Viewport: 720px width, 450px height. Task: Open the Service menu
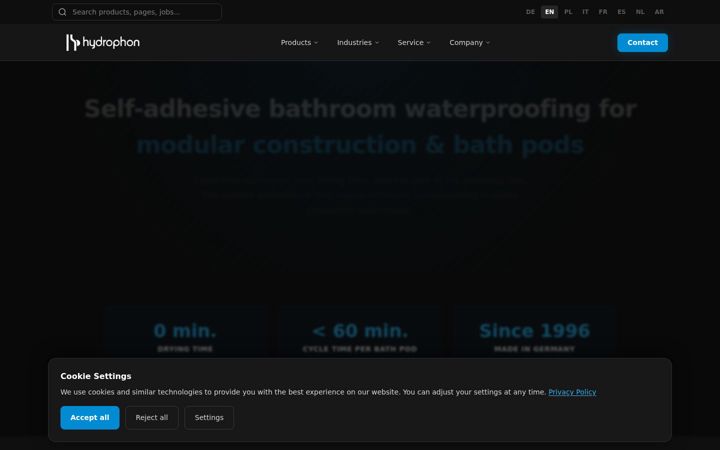pos(414,42)
